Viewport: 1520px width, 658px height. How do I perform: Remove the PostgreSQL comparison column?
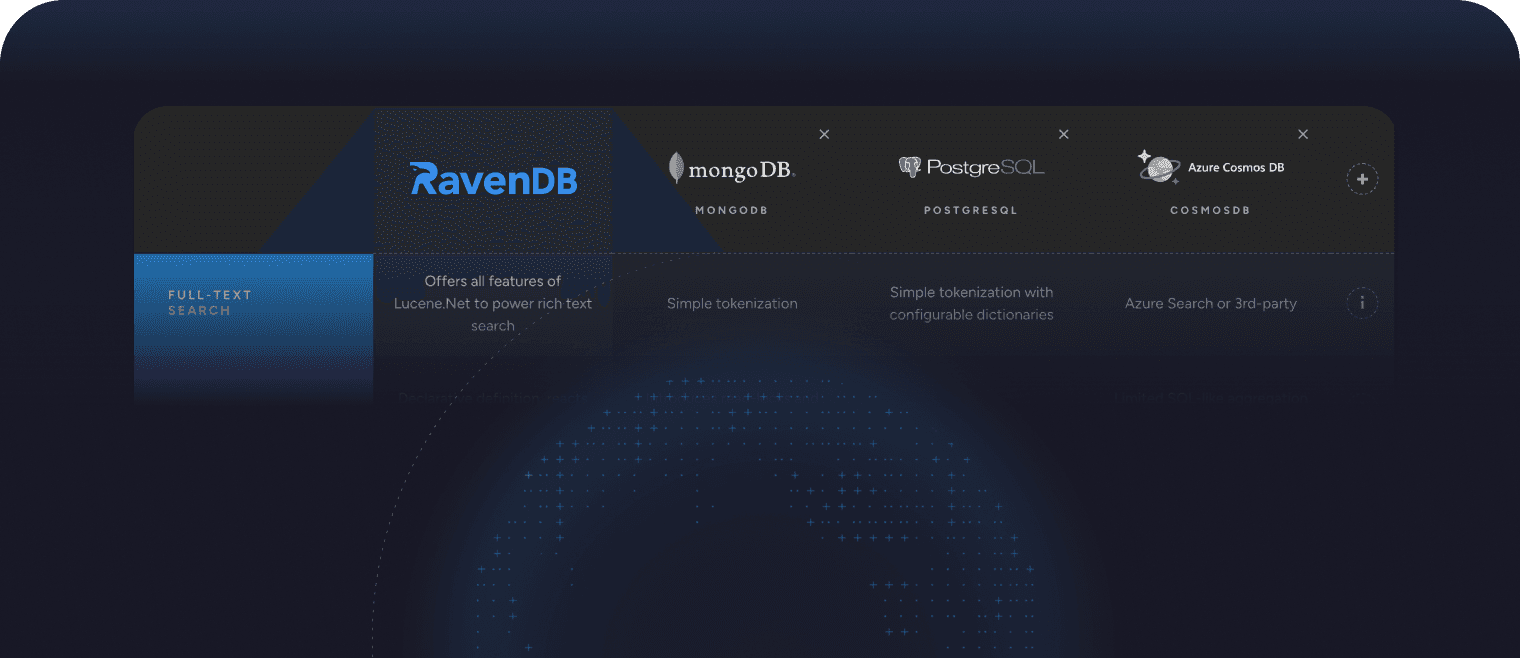click(1064, 134)
